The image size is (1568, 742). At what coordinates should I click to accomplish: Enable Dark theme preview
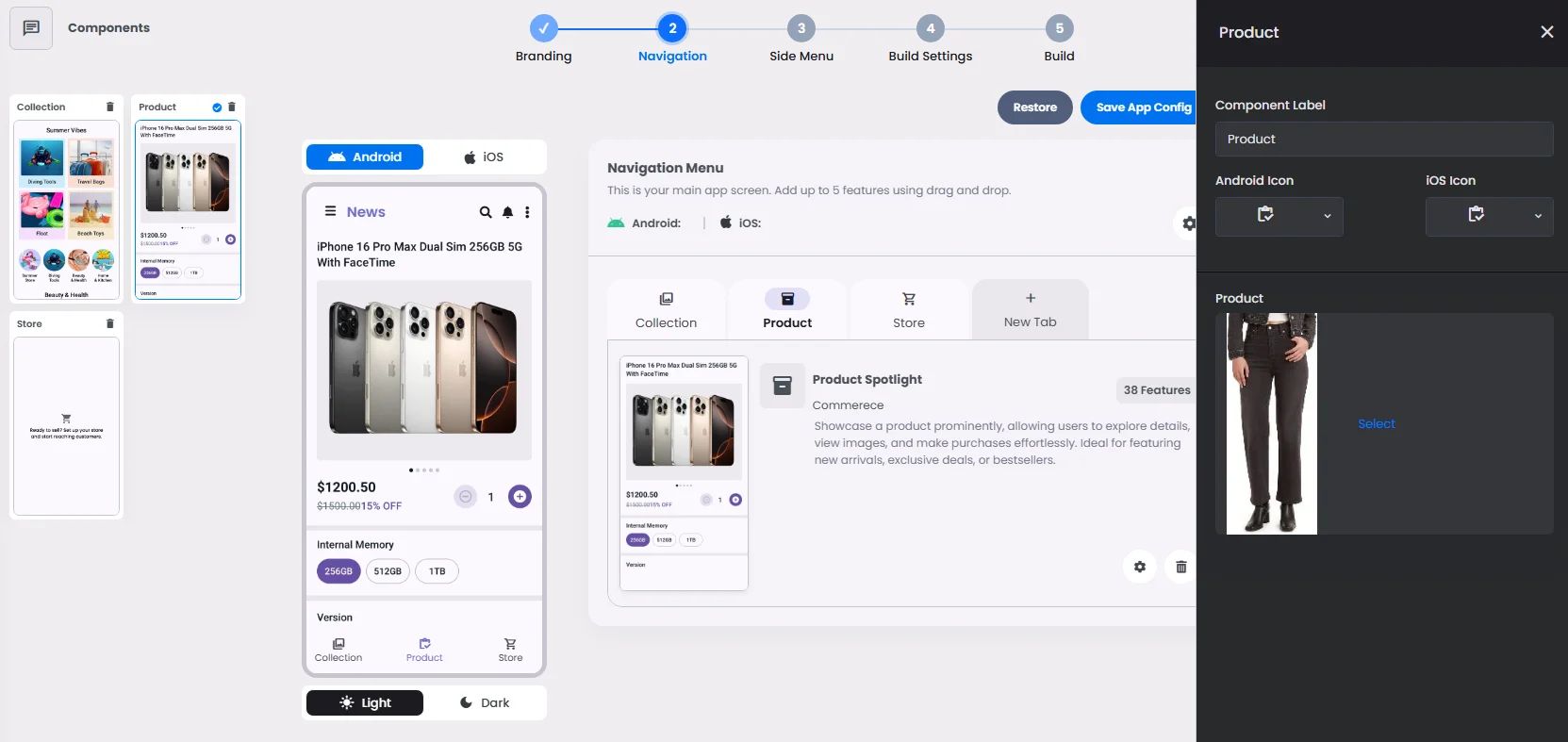484,702
